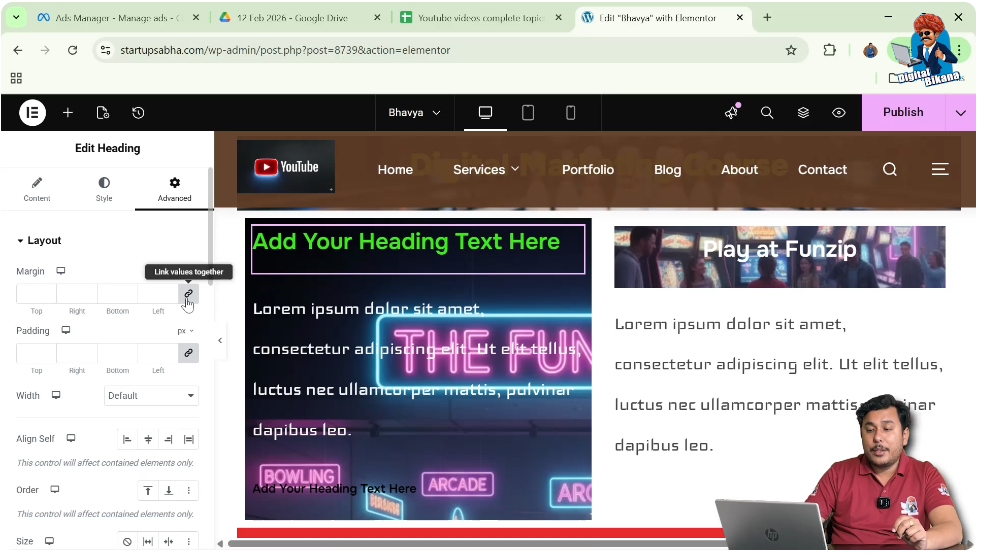Viewport: 981px width, 556px height.
Task: Switch to Tablet responsive view
Action: [x=528, y=113]
